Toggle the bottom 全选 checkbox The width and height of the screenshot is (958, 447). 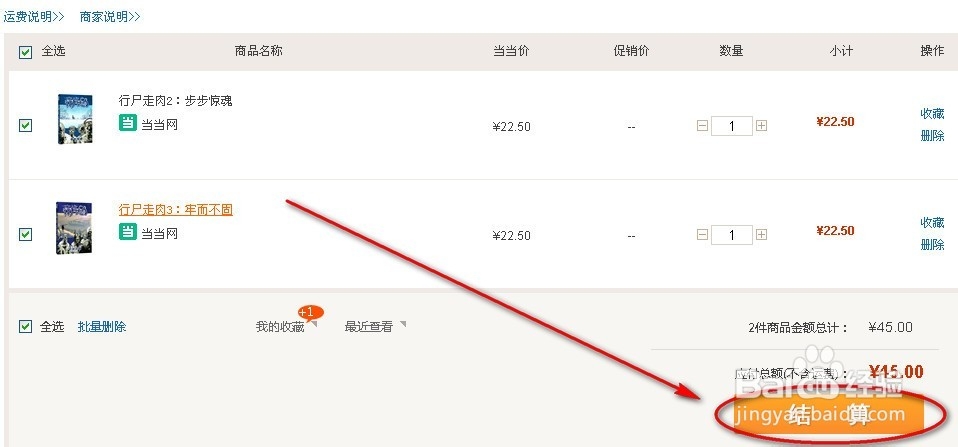pyautogui.click(x=25, y=326)
